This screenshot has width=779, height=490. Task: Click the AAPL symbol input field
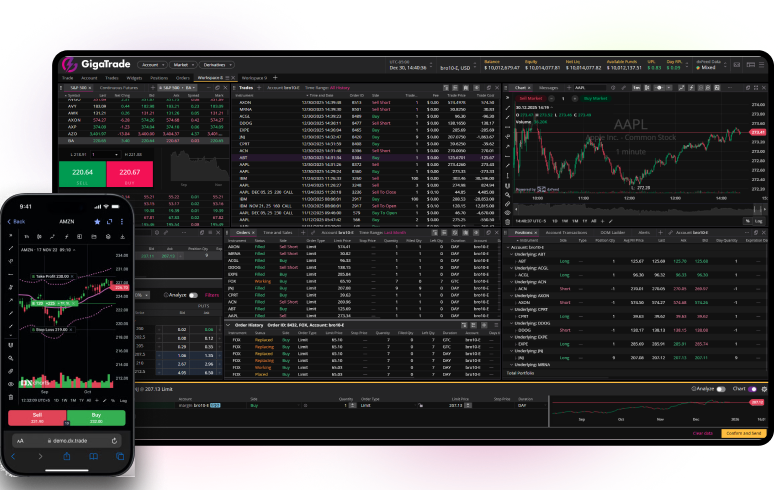591,88
